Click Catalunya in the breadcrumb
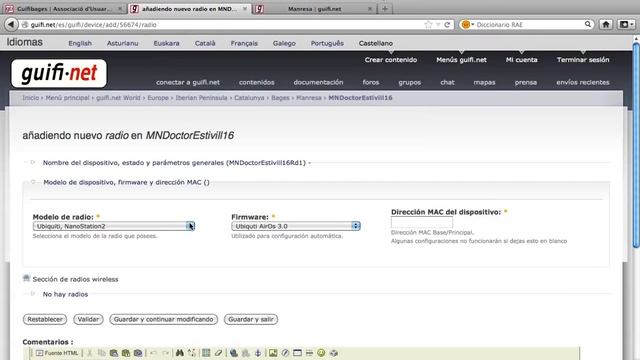The image size is (640, 360). [x=249, y=98]
